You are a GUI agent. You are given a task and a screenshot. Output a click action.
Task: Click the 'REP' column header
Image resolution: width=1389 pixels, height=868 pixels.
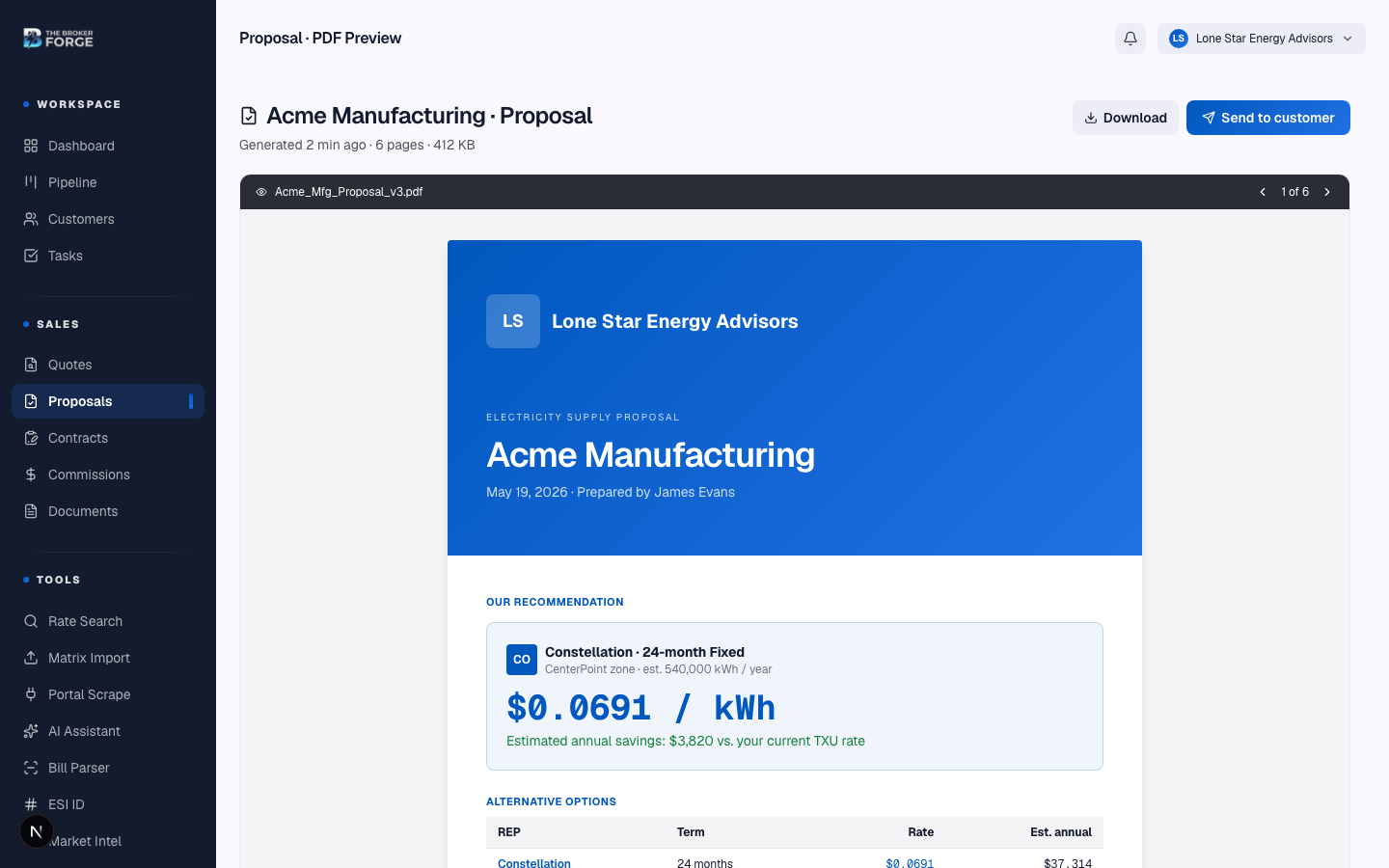pos(509,832)
